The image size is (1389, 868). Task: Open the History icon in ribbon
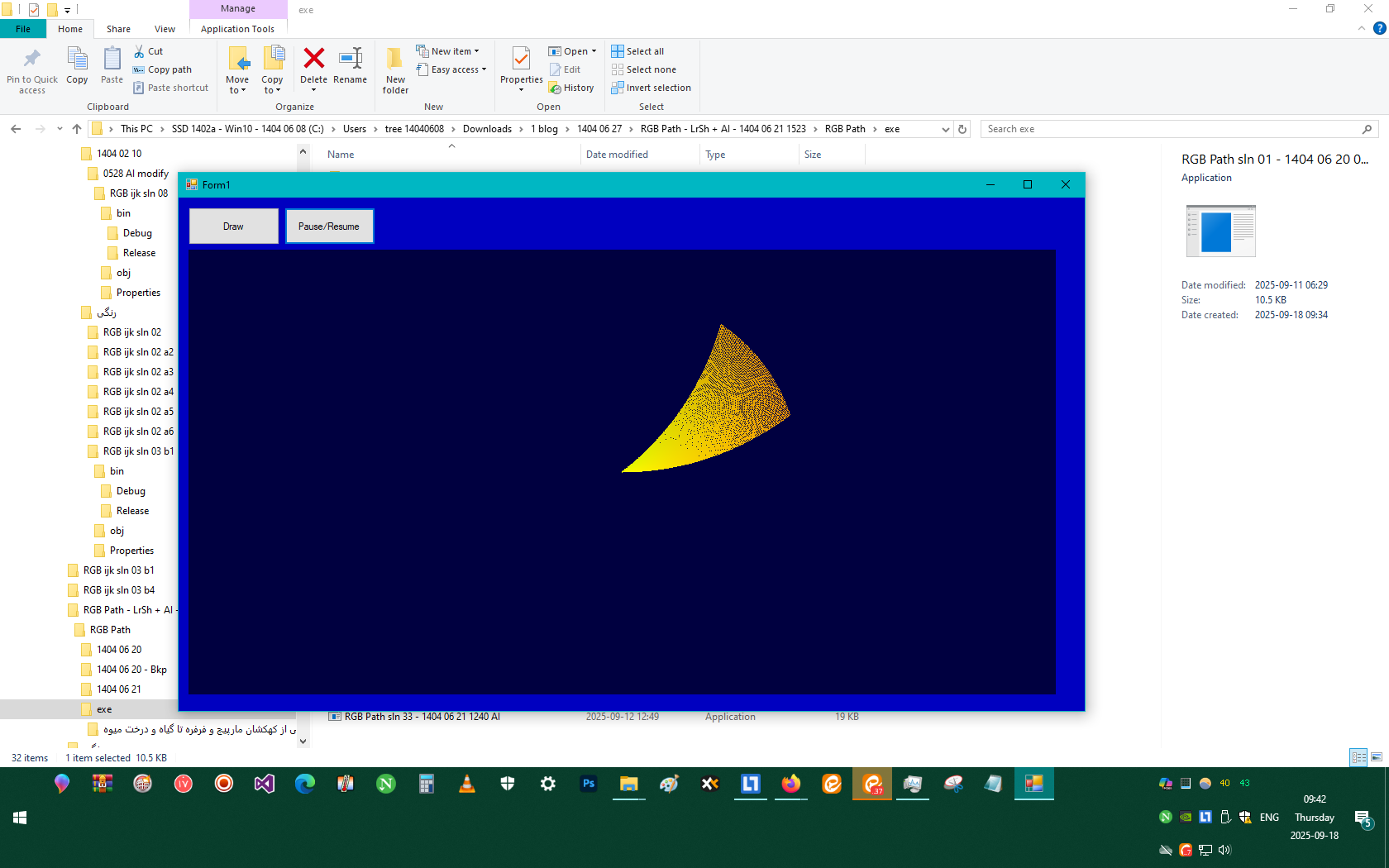[555, 87]
